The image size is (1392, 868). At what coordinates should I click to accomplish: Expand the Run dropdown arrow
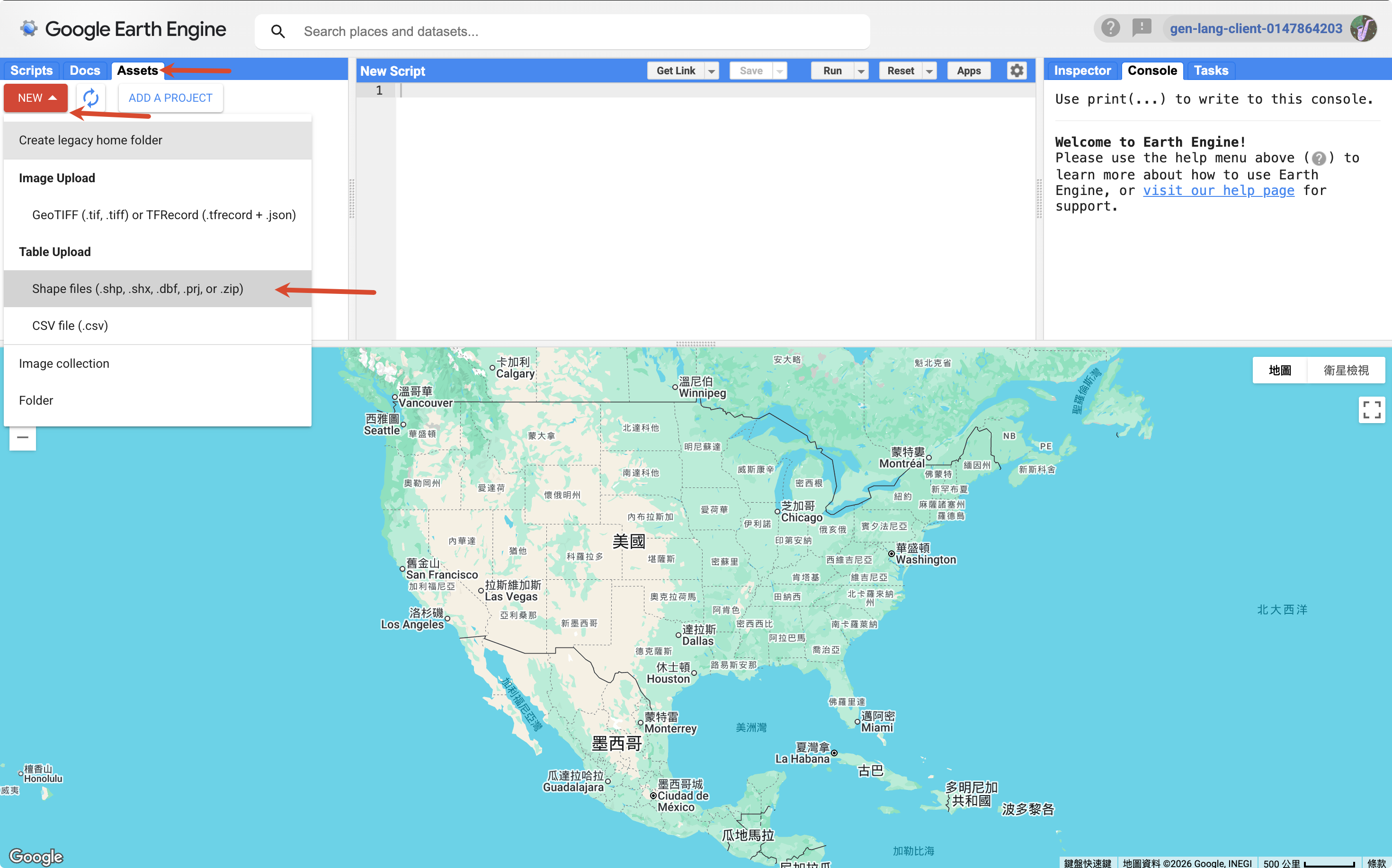pyautogui.click(x=861, y=71)
